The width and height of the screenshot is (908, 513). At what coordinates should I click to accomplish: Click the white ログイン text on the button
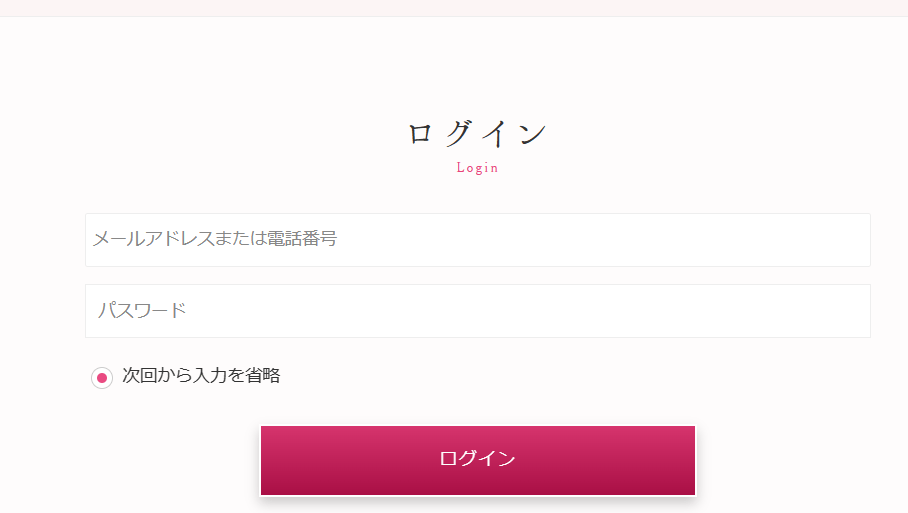(x=477, y=459)
